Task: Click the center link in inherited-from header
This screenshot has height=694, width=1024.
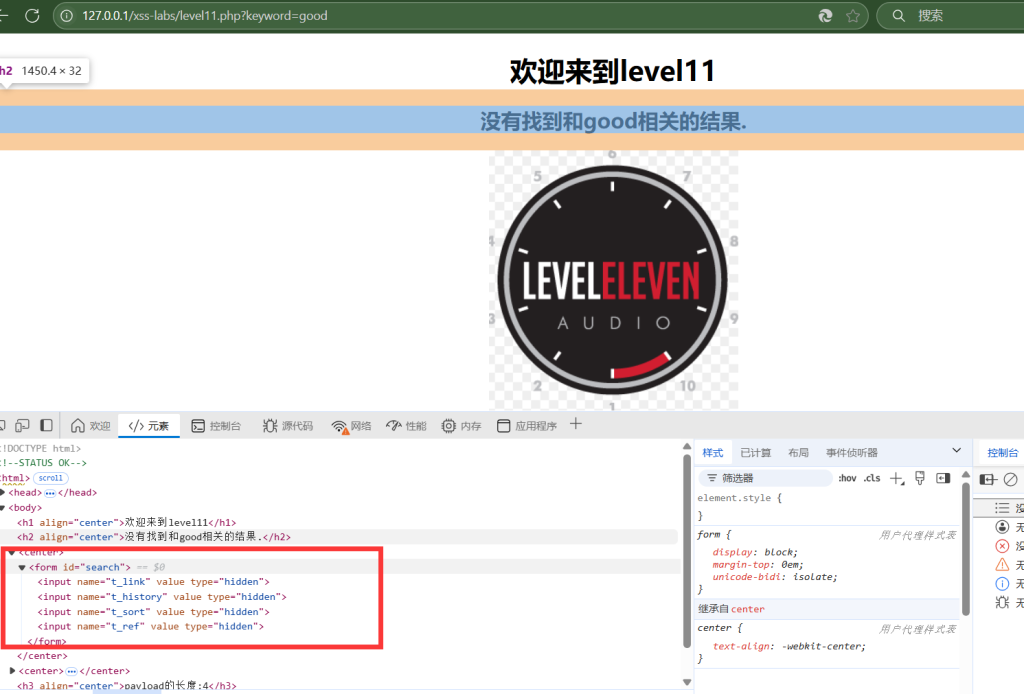Action: (748, 609)
